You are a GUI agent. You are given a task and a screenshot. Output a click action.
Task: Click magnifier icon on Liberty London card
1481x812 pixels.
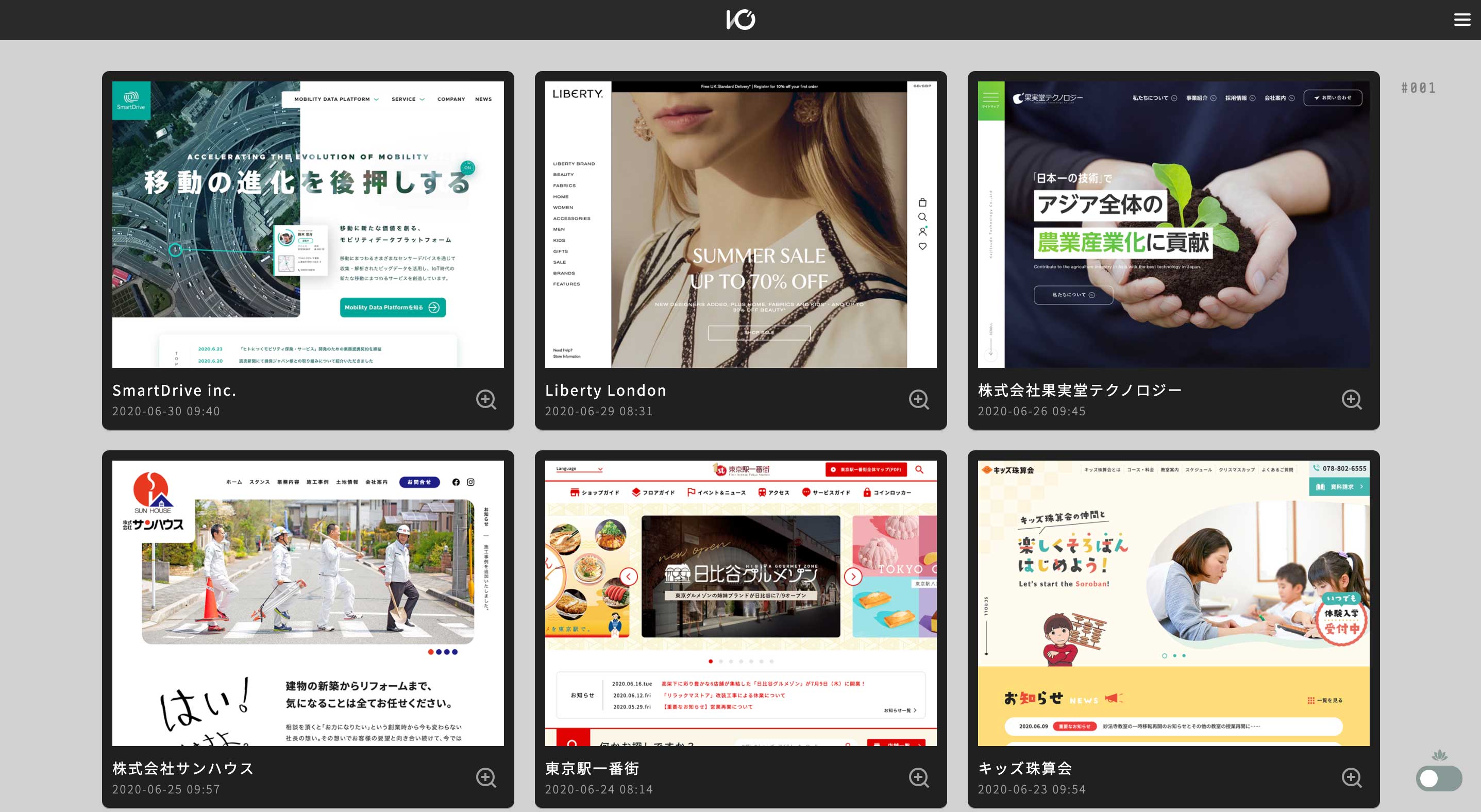[x=919, y=399]
